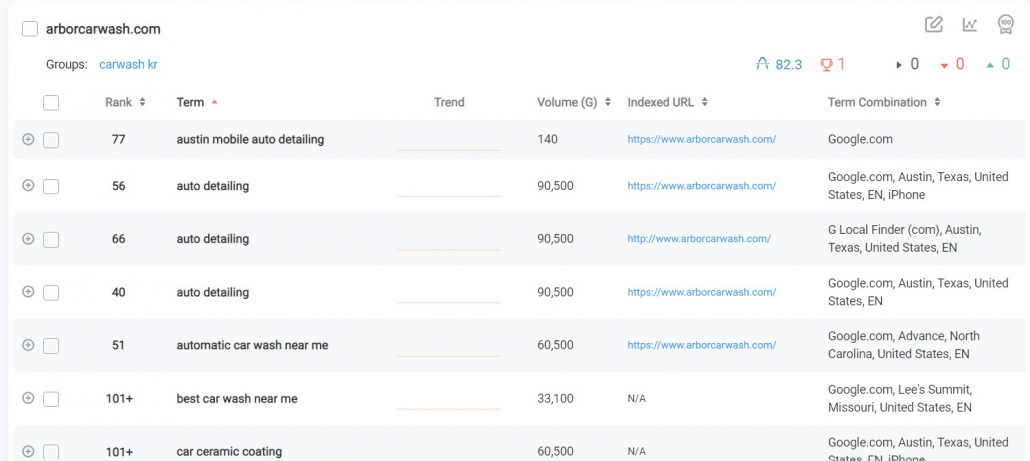Click the green up arrow change indicator

pyautogui.click(x=990, y=65)
